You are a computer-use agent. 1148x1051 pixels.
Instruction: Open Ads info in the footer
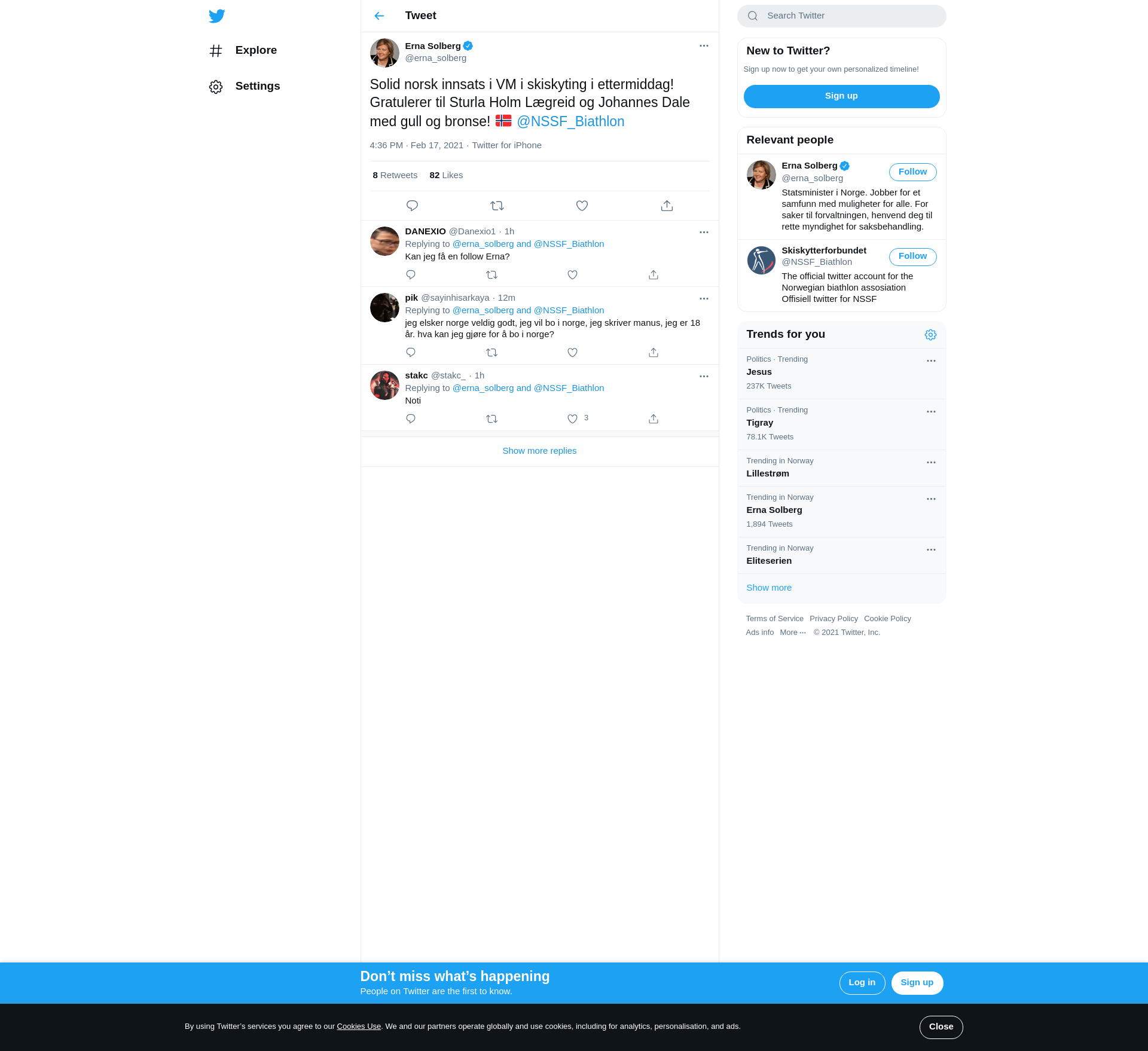(x=759, y=633)
